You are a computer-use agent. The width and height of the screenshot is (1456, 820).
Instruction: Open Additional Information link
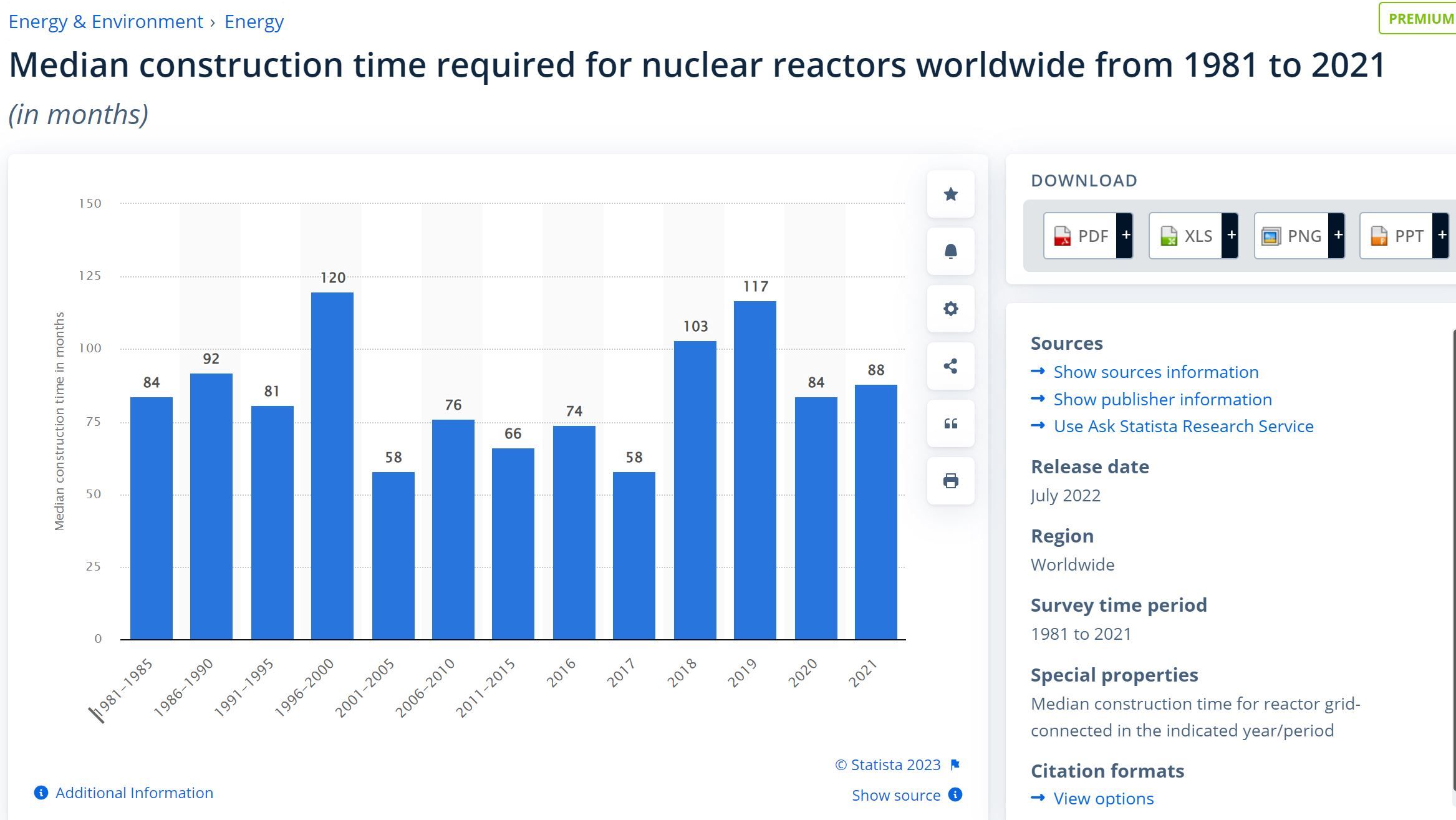(134, 793)
